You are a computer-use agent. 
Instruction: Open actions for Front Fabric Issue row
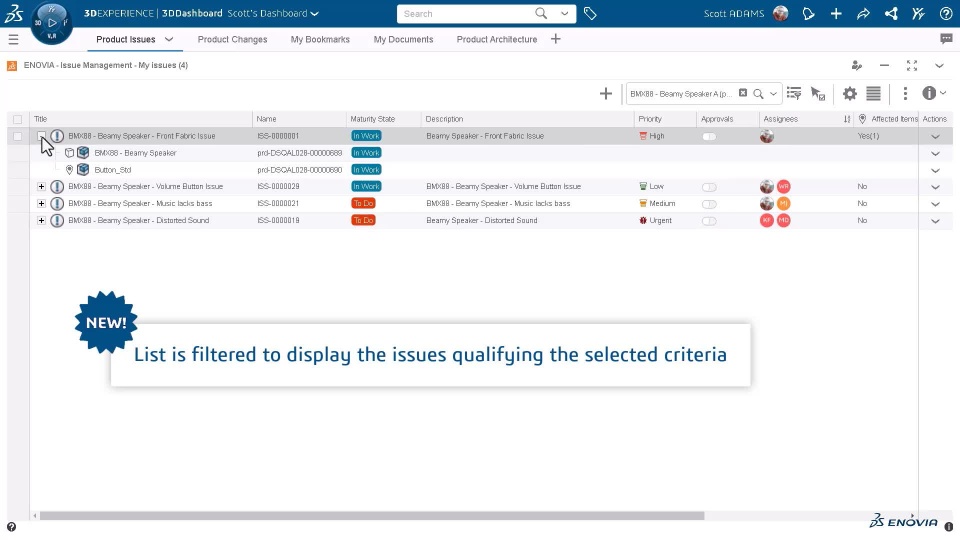coord(936,137)
